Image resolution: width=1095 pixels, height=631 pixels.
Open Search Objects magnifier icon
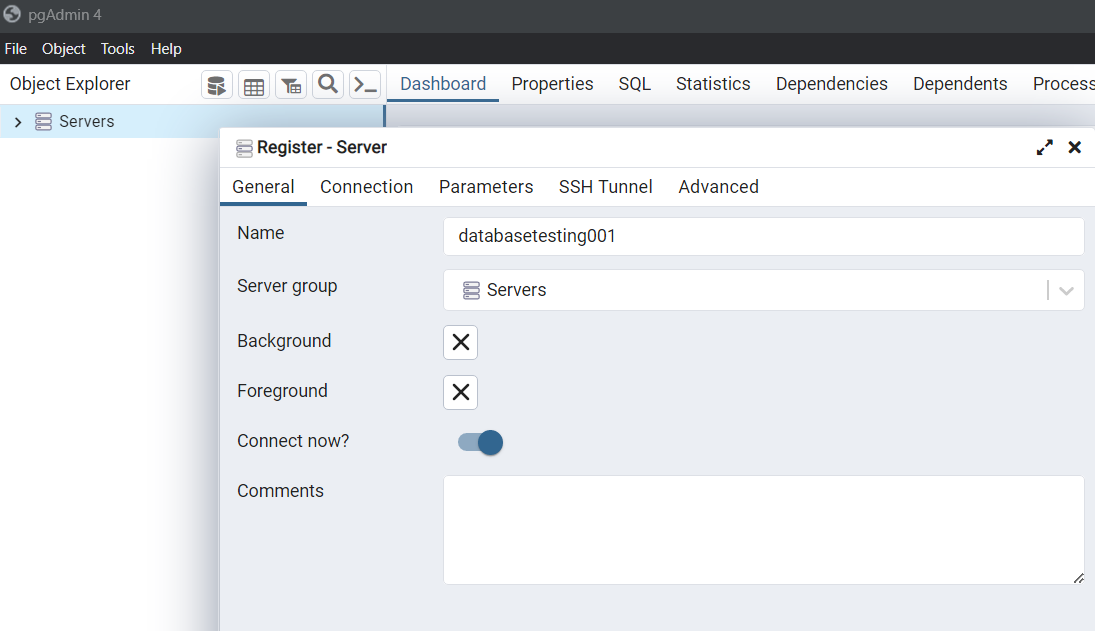coord(328,85)
